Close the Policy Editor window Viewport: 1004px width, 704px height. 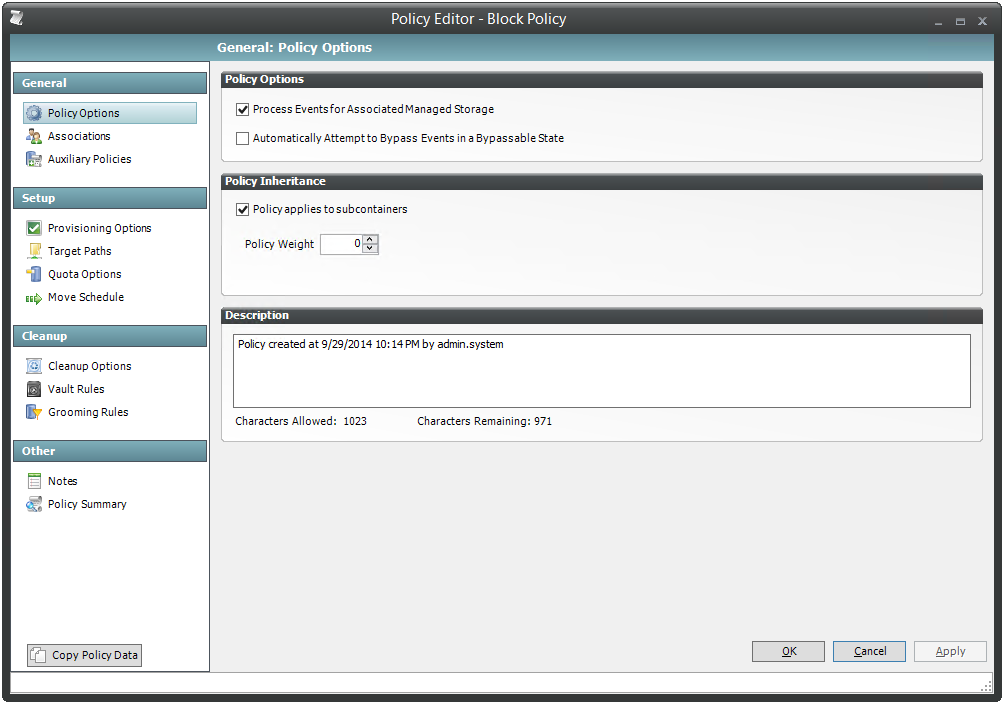point(982,22)
